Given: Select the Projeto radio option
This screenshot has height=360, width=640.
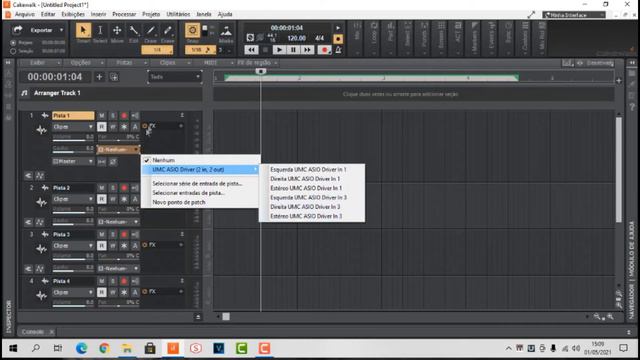Looking at the screenshot, I should 13,43.
